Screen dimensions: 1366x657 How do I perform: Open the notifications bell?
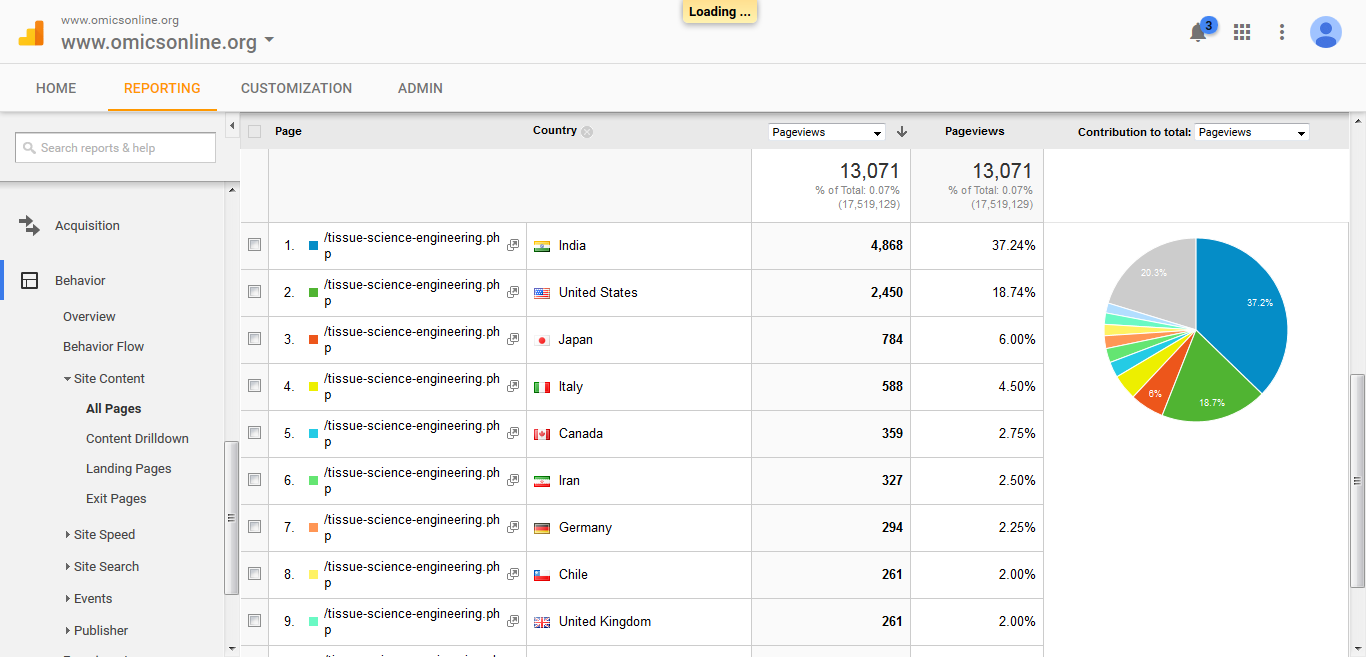1198,33
